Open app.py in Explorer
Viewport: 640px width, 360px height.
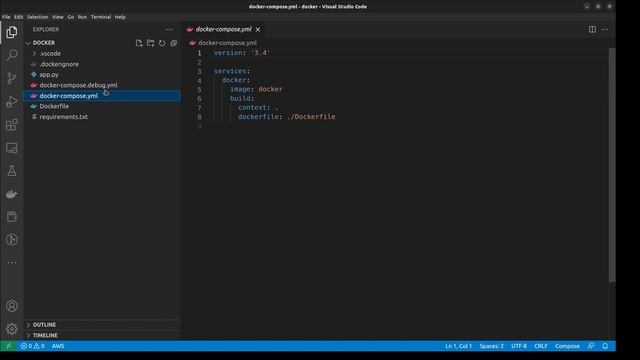(102, 75)
